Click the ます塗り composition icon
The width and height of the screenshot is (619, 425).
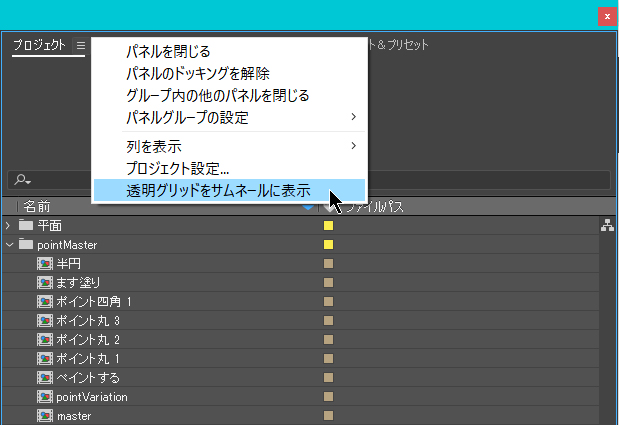click(45, 283)
